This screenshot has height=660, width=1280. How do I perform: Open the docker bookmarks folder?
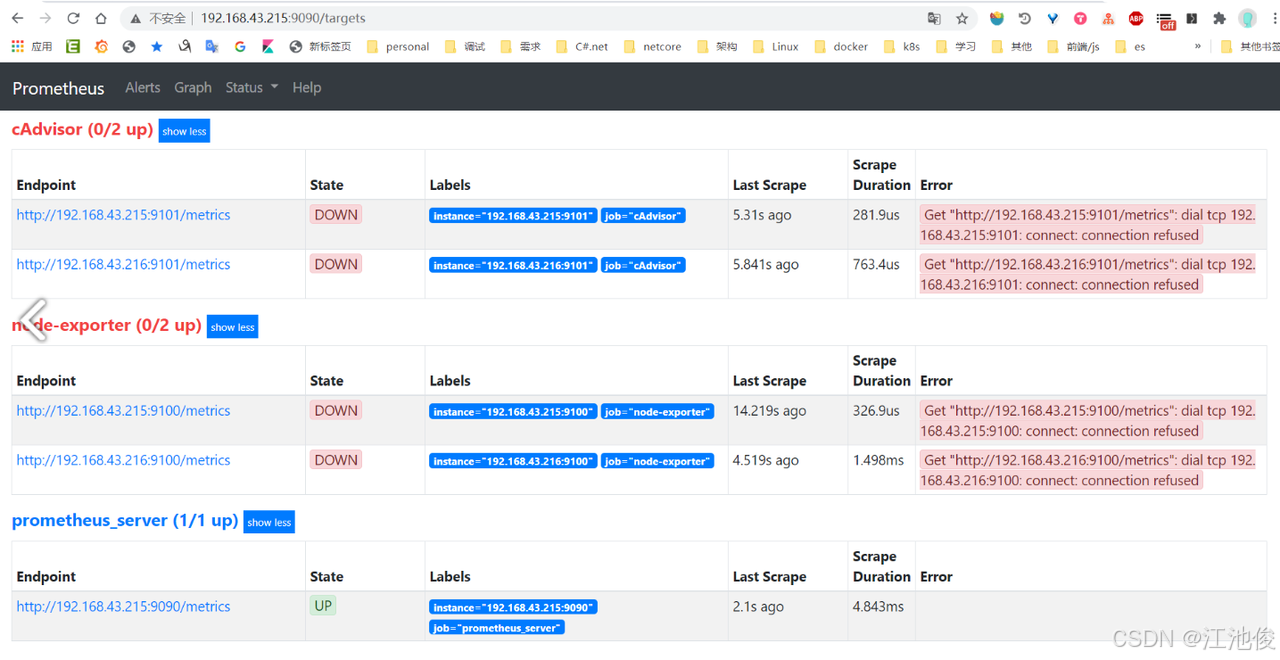coord(841,46)
